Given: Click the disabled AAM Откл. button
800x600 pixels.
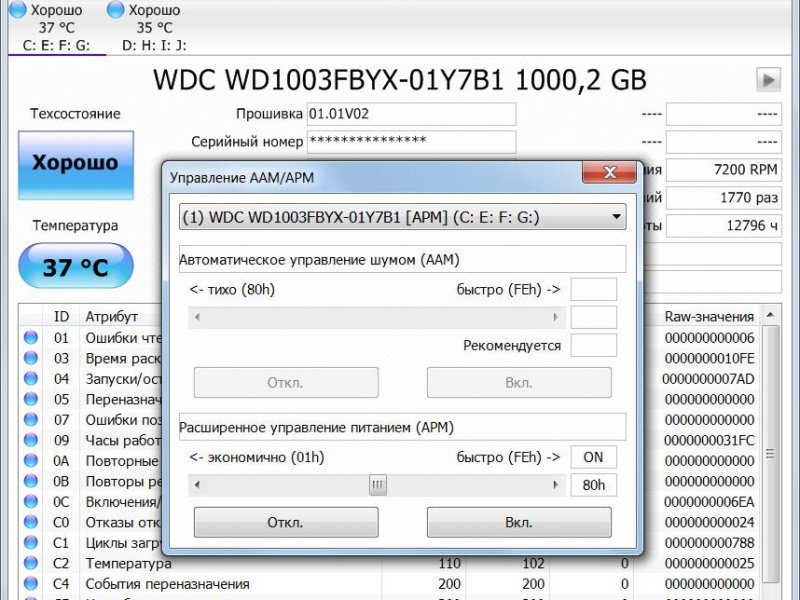Looking at the screenshot, I should 286,383.
